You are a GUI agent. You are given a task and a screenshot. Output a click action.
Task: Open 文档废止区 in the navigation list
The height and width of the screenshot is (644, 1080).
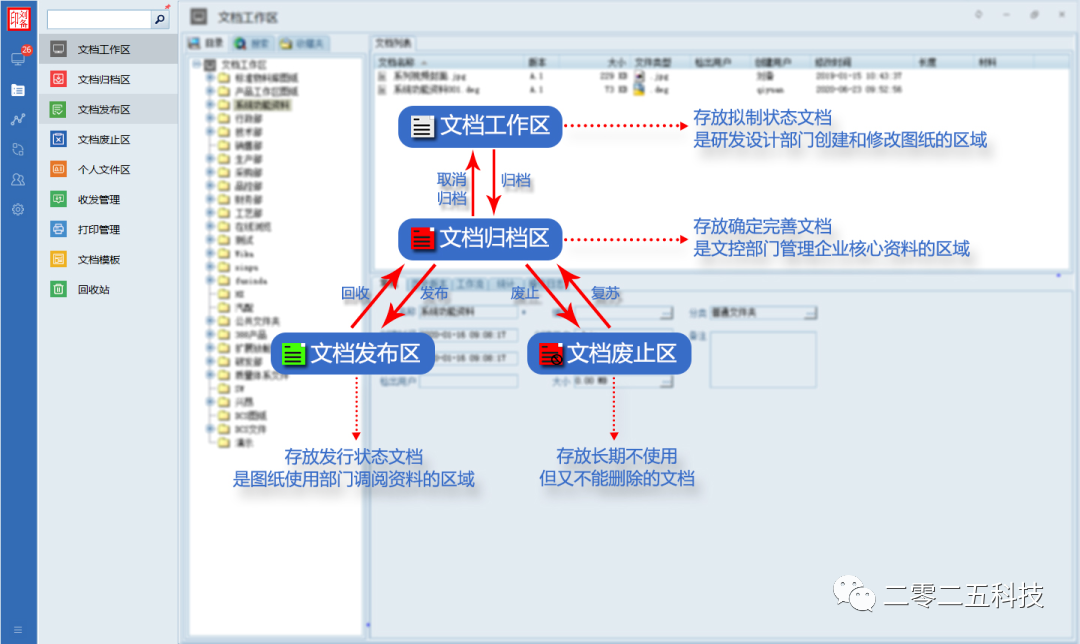104,139
